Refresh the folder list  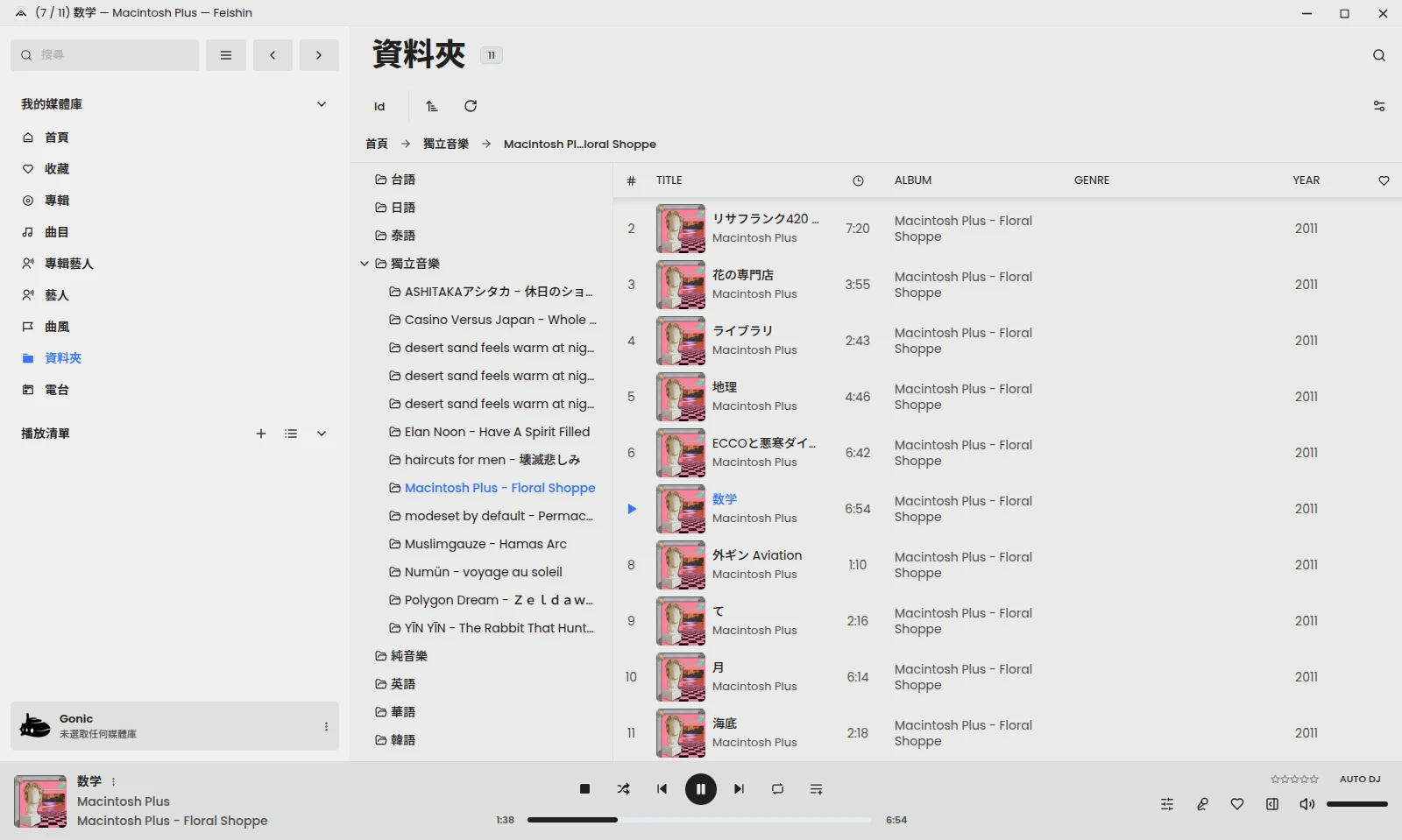click(x=471, y=106)
